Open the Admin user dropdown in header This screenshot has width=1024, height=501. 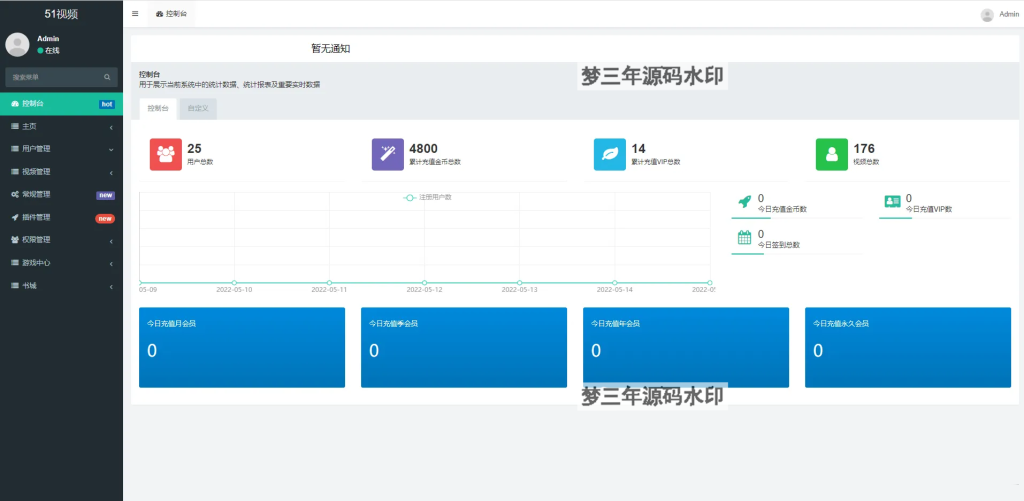point(999,14)
